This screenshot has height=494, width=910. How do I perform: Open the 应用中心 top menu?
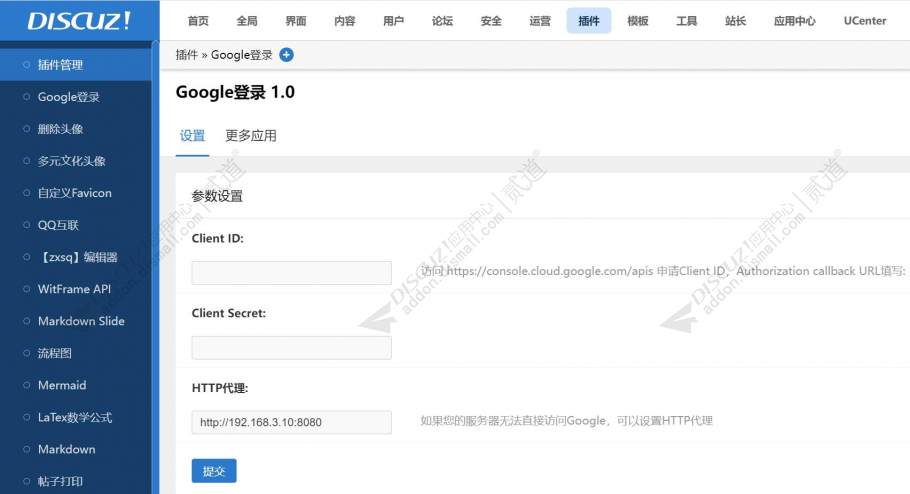coord(794,21)
